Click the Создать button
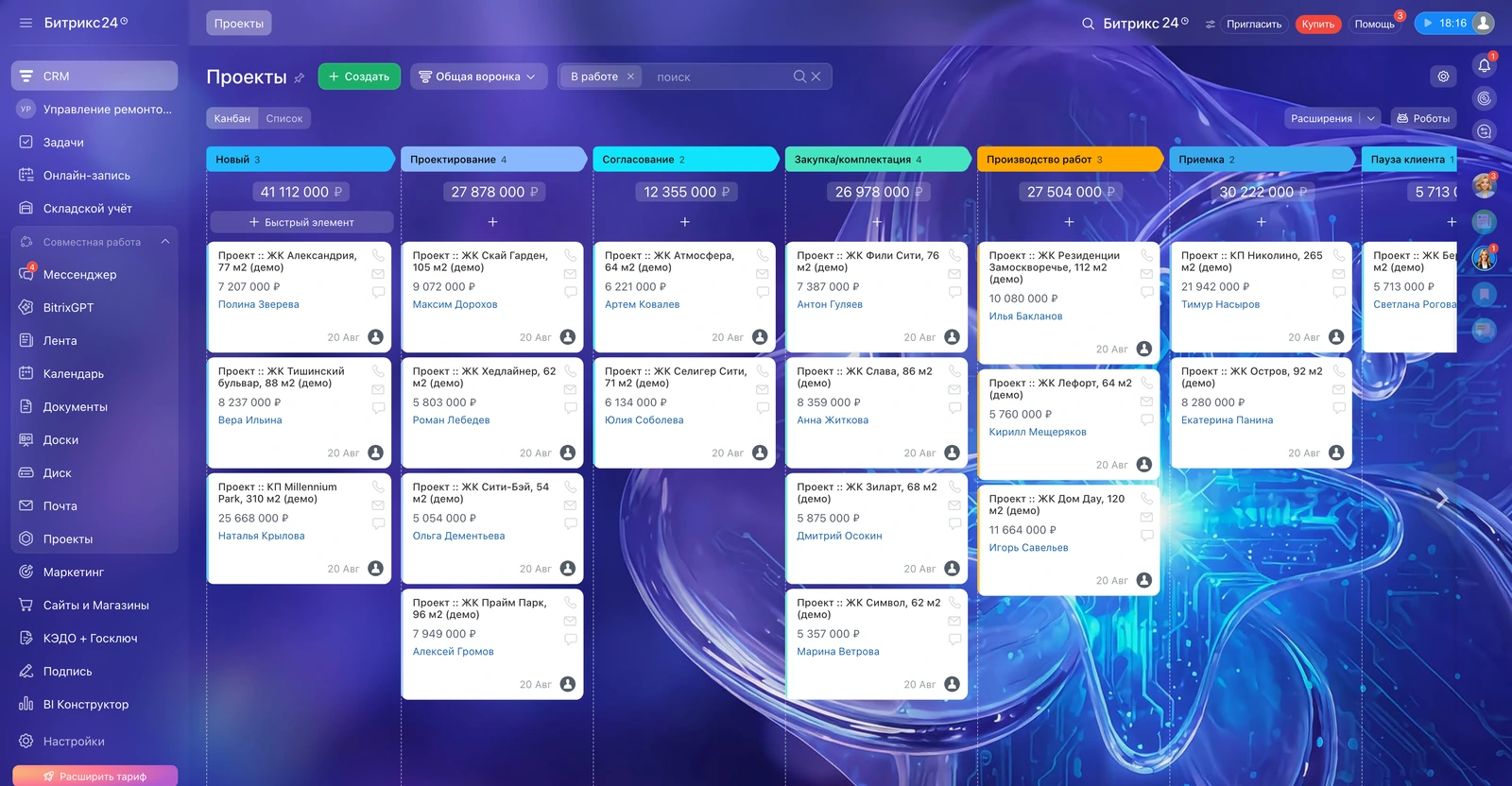The width and height of the screenshot is (1512, 786). 359,77
